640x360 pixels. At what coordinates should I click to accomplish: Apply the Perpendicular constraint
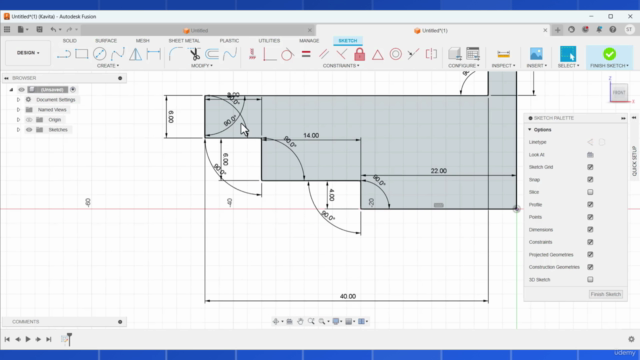[x=341, y=54]
